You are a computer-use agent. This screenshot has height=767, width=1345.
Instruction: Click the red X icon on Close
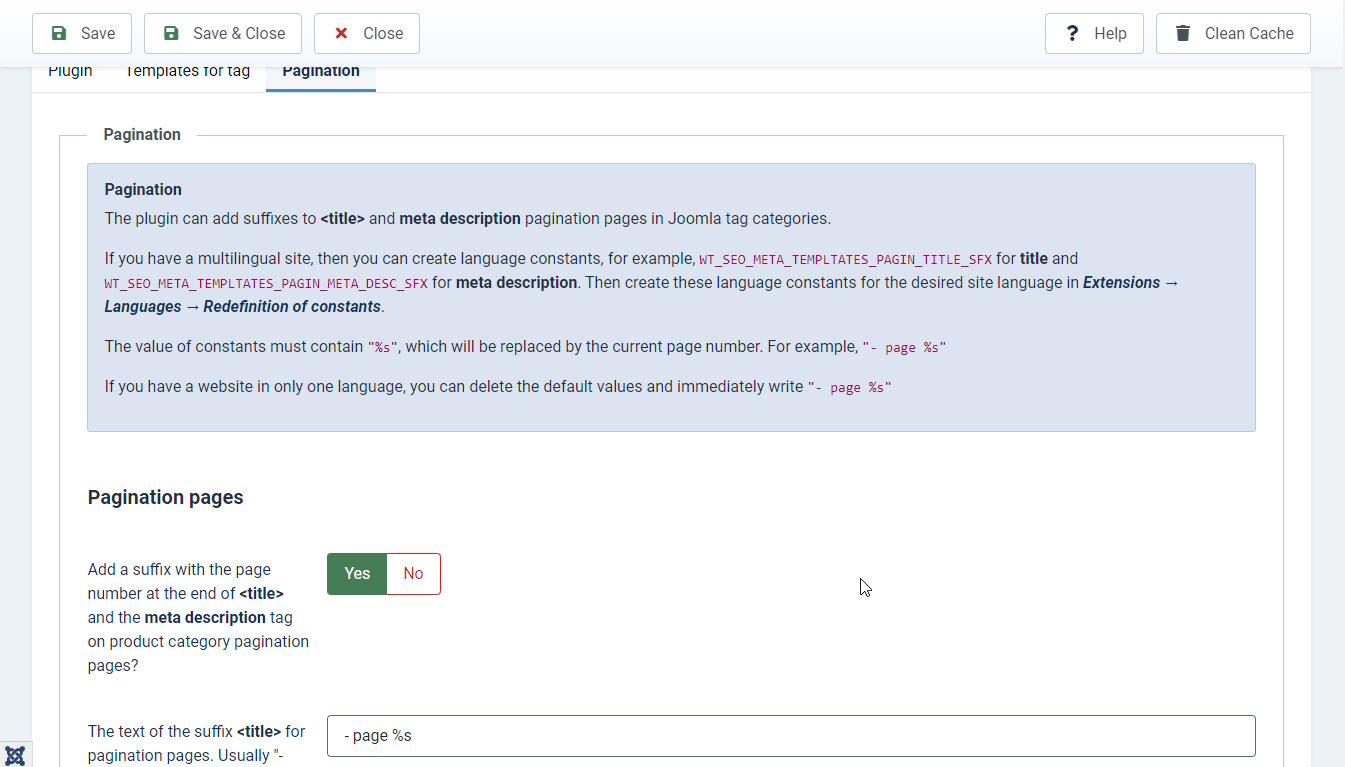coord(341,33)
